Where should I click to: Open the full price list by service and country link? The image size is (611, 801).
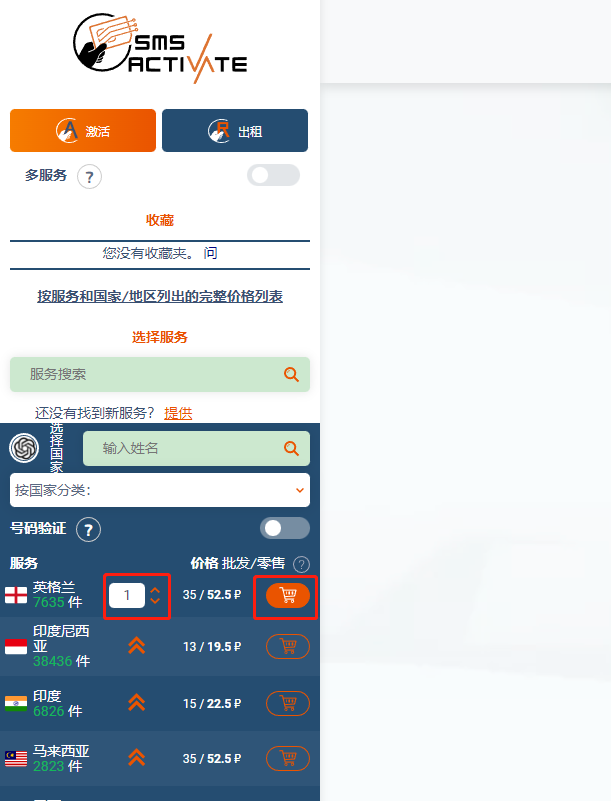[x=160, y=296]
